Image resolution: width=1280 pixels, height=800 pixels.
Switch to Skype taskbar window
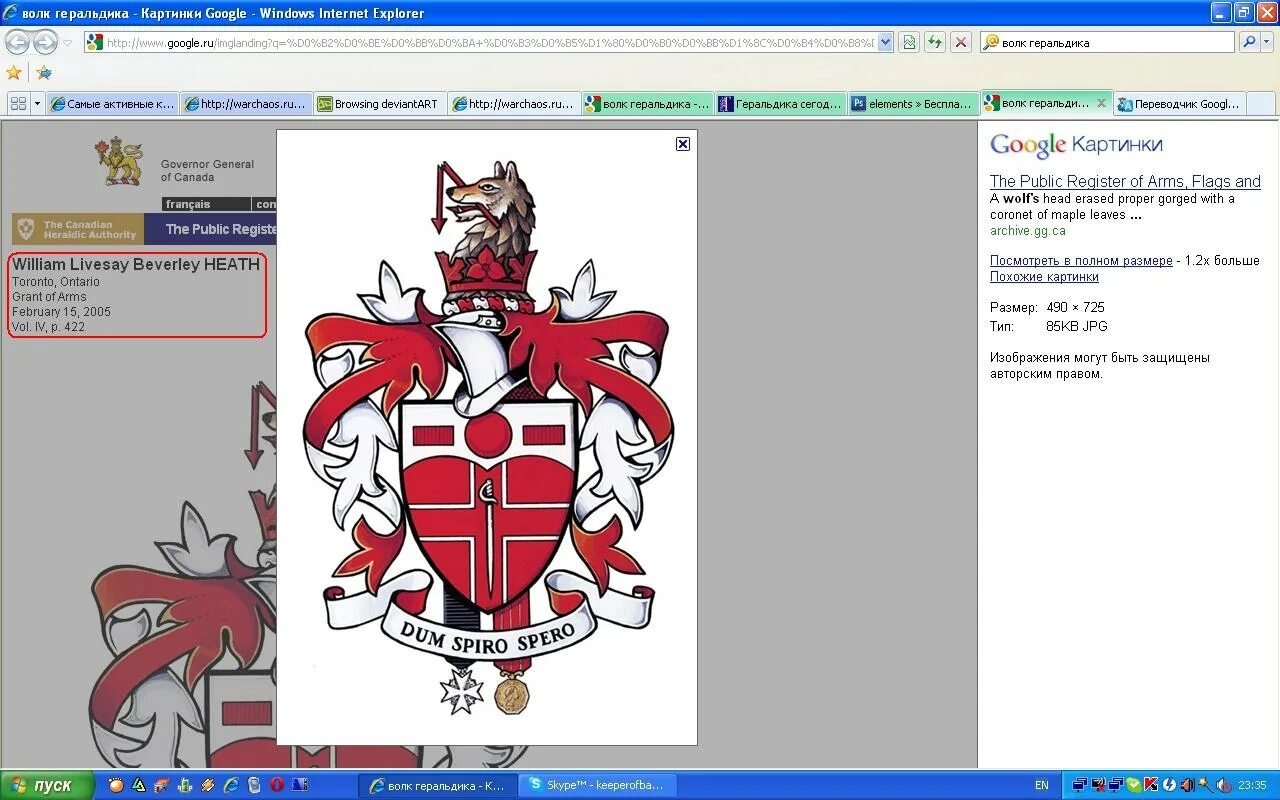point(600,785)
